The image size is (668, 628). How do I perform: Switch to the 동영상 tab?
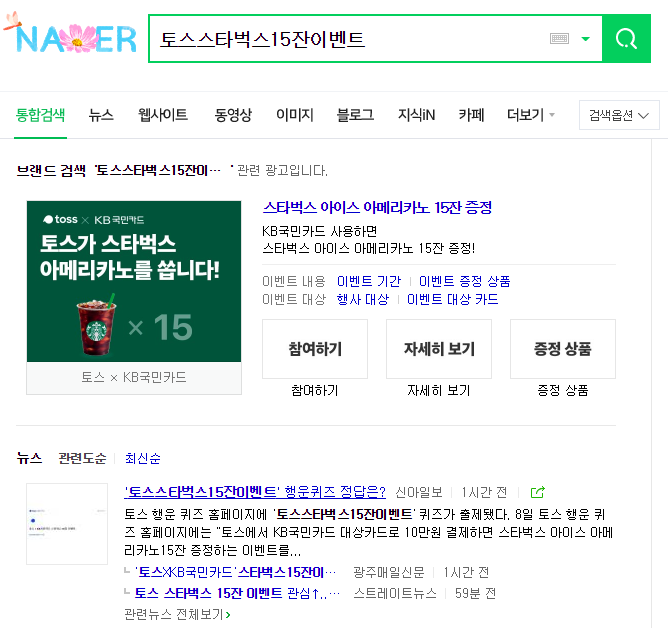(233, 115)
